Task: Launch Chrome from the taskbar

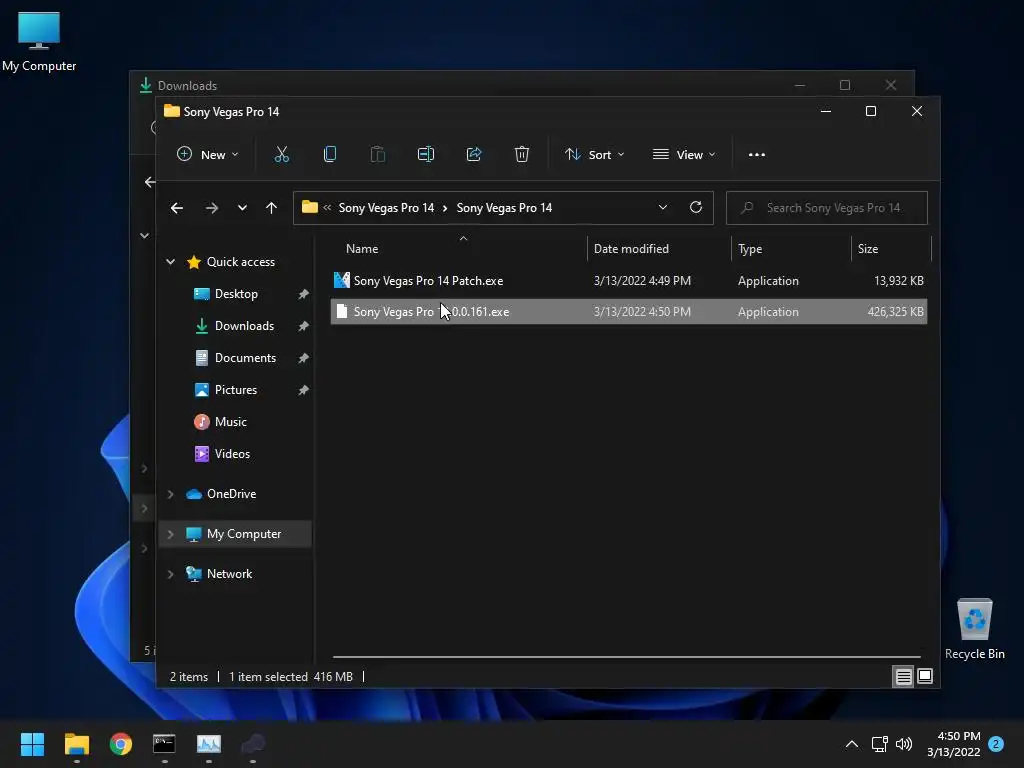Action: click(x=121, y=744)
